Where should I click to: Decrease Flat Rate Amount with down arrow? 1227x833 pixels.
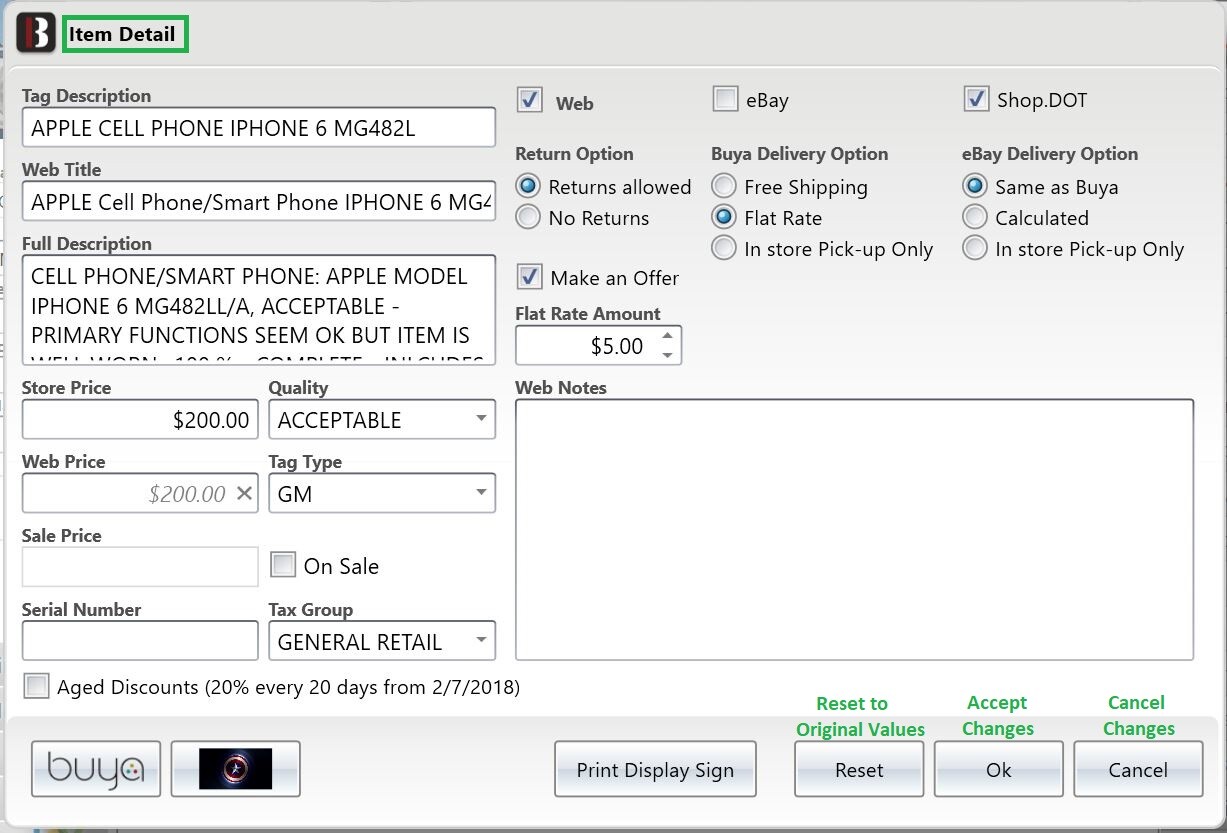pos(668,355)
